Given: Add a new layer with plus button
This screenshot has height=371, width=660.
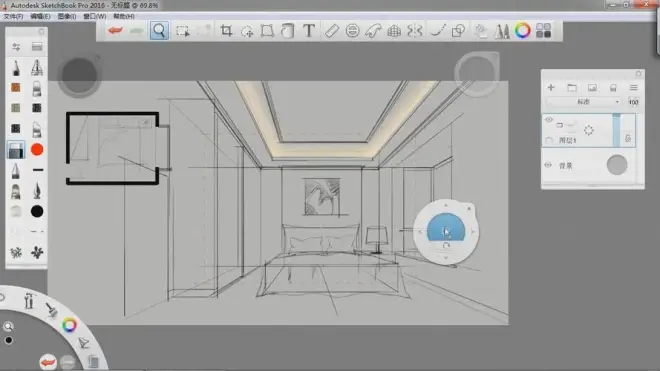Looking at the screenshot, I should 551,88.
